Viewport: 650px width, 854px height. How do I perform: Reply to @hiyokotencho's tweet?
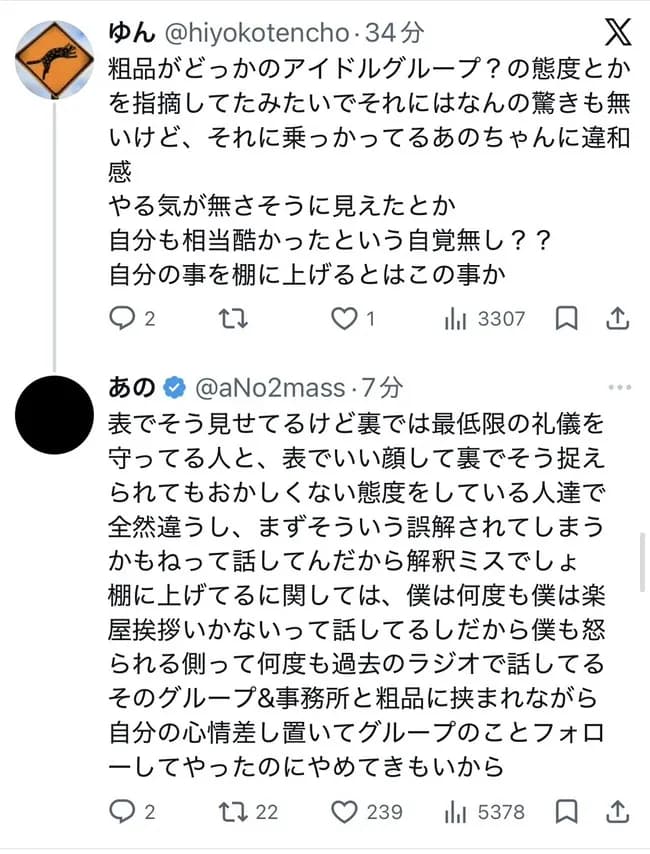point(123,318)
